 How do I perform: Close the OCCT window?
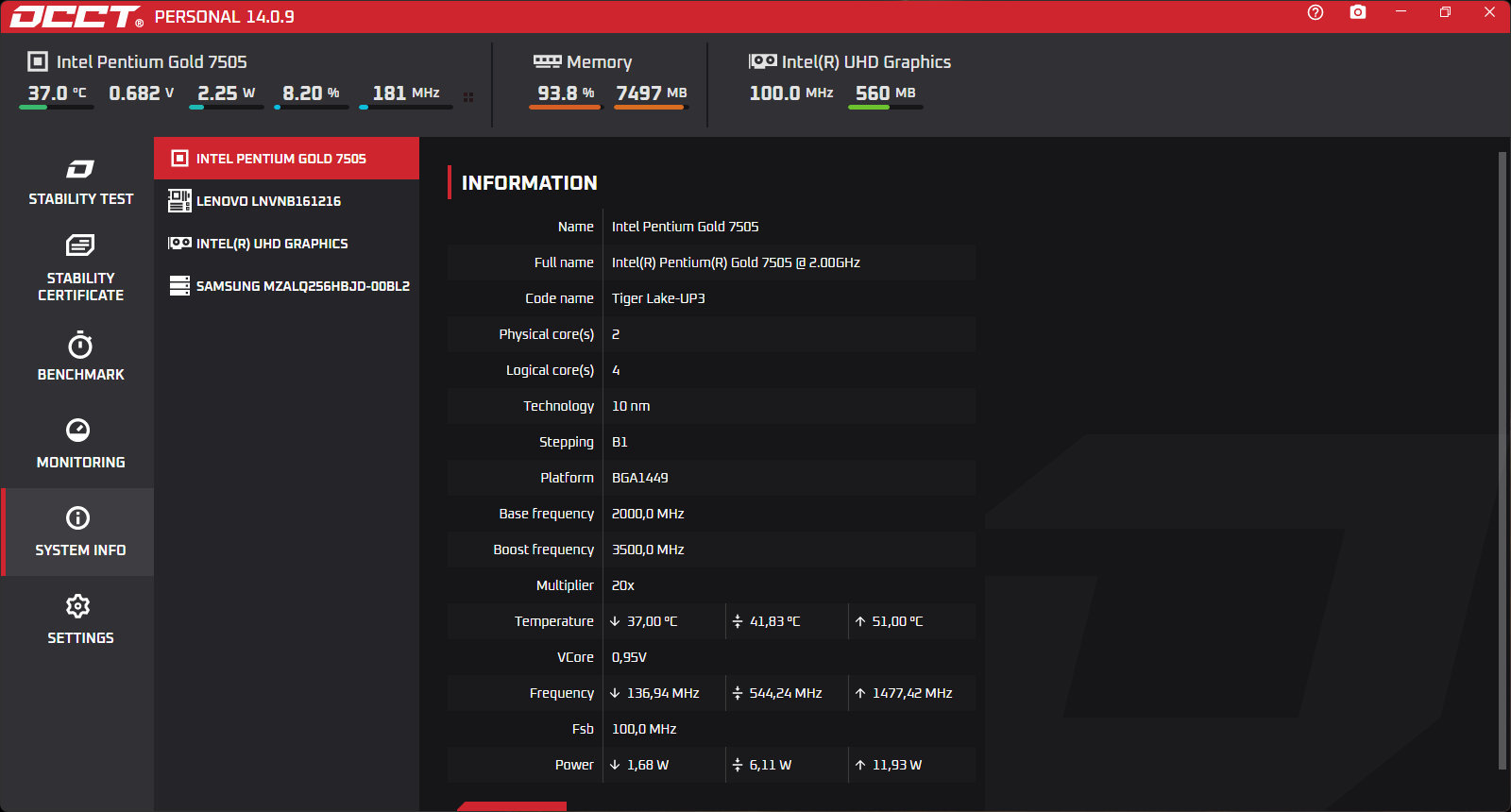[1489, 12]
